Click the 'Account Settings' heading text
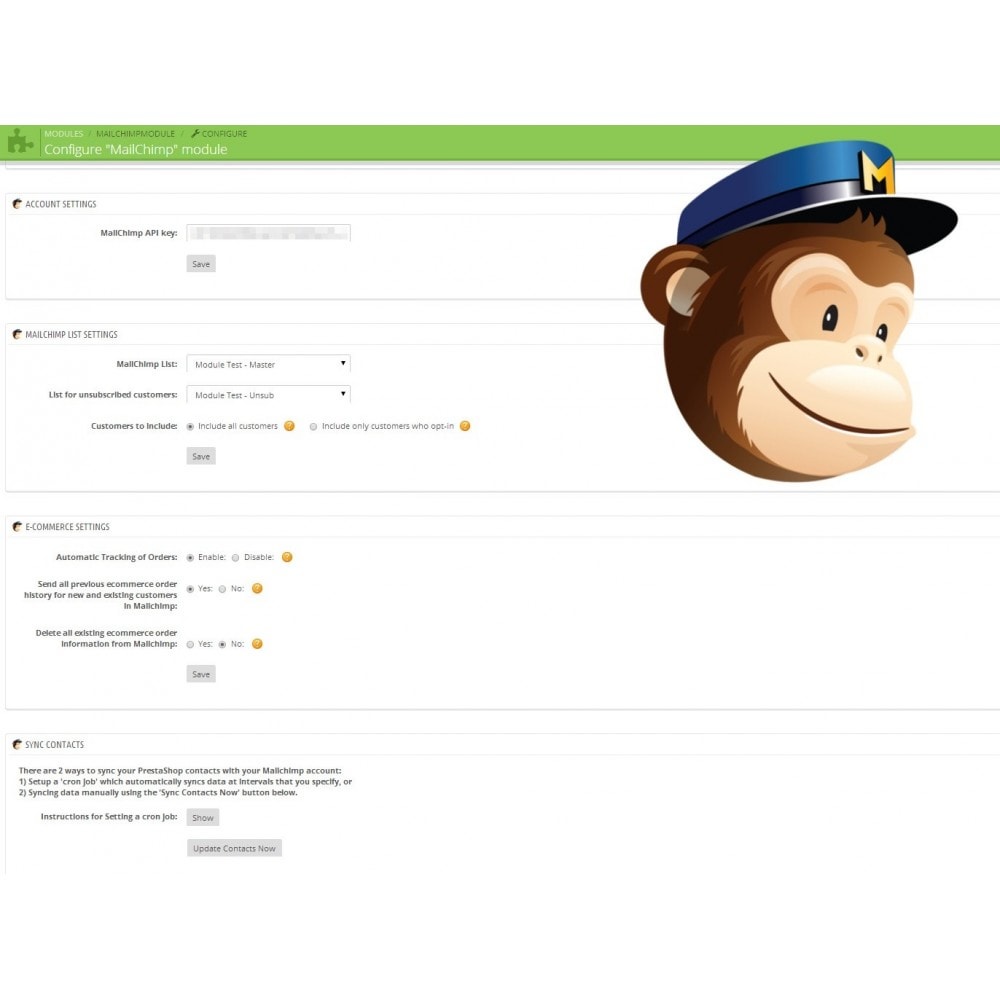This screenshot has width=1000, height=1000. 61,204
